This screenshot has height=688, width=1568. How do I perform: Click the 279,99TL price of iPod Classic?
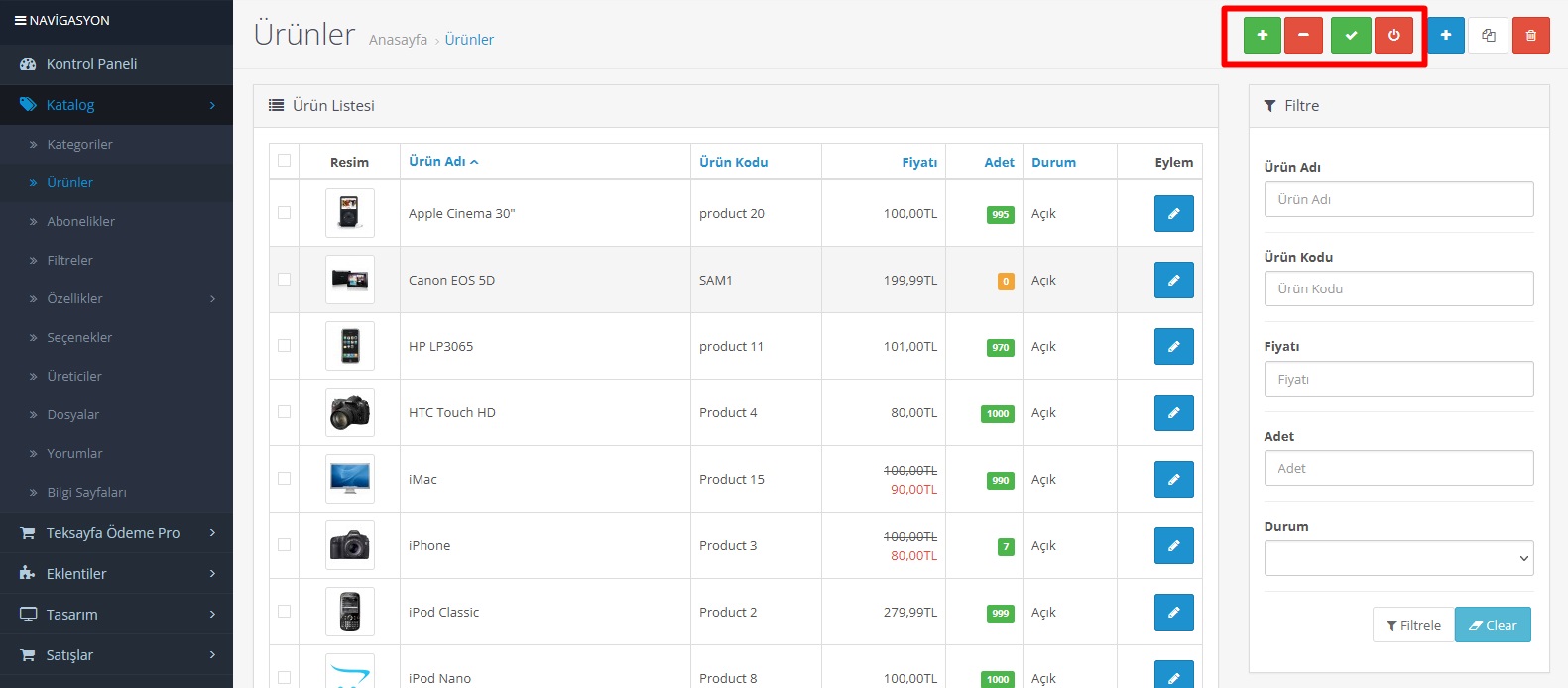910,612
